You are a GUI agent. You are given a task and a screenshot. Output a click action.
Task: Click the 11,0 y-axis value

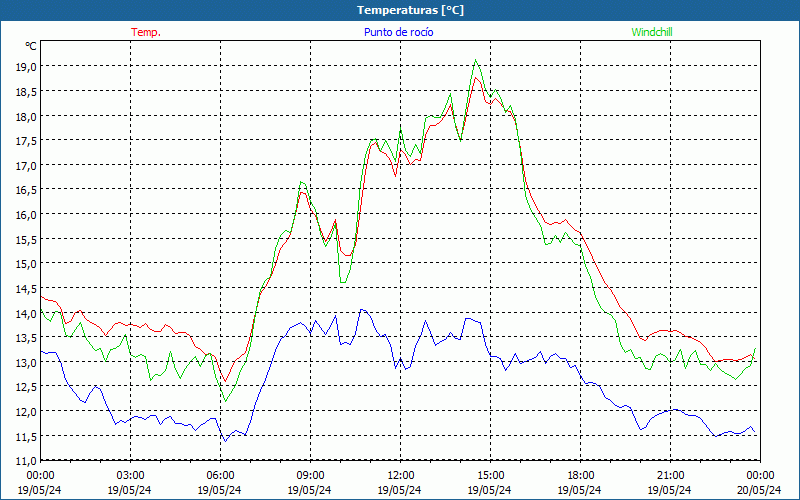(26, 461)
